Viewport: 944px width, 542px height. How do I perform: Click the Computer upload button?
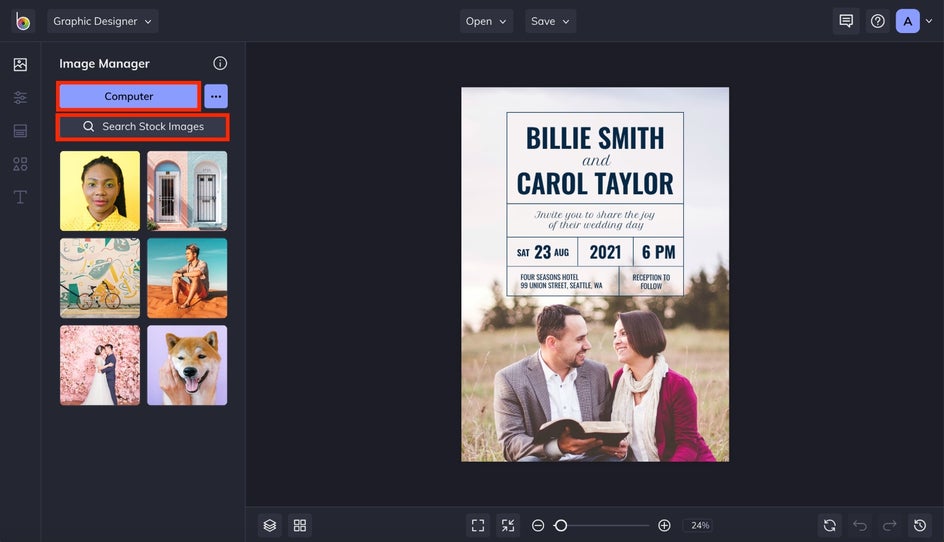pyautogui.click(x=129, y=96)
